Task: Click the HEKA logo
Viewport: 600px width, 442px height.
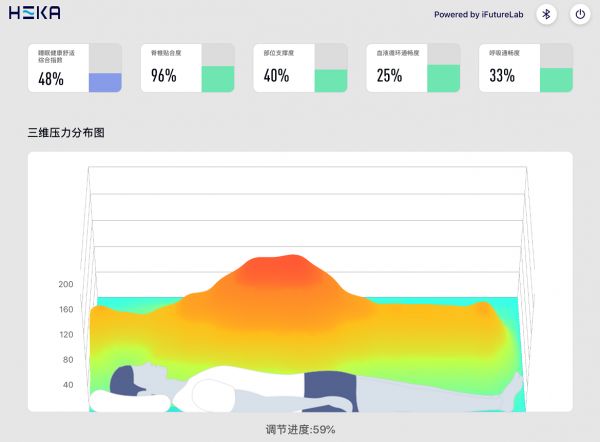Action: [34, 13]
